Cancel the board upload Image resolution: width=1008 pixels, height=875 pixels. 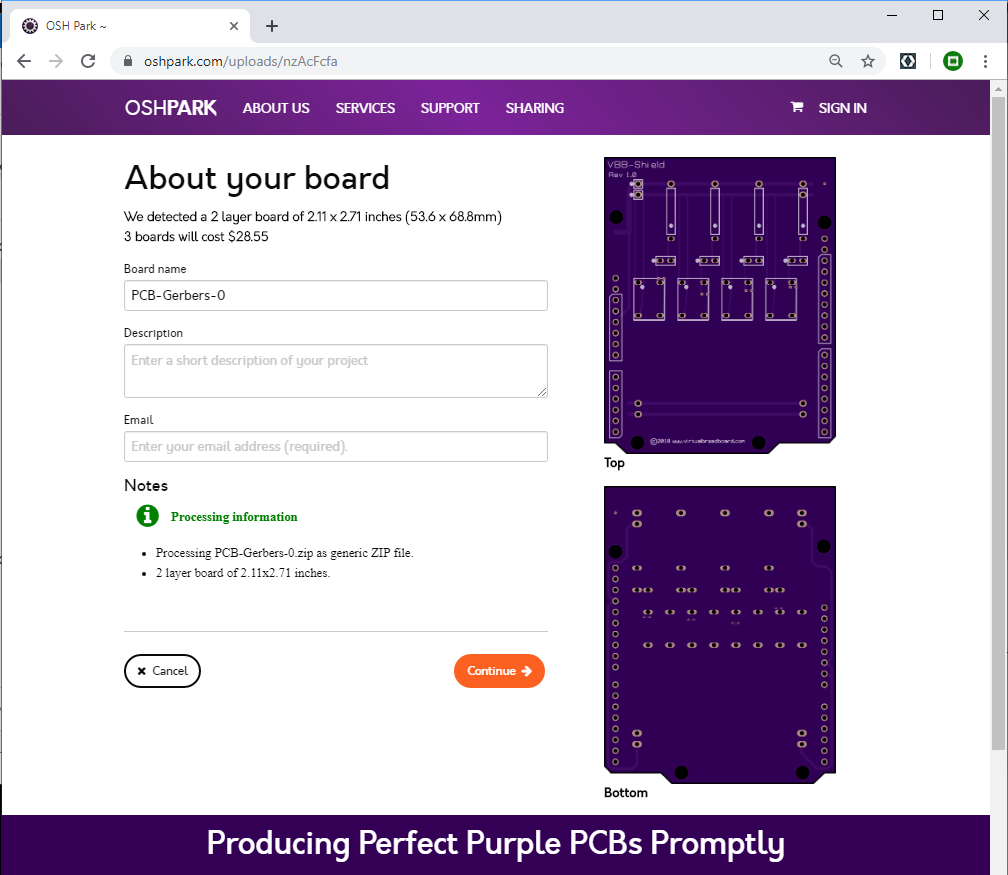click(162, 671)
